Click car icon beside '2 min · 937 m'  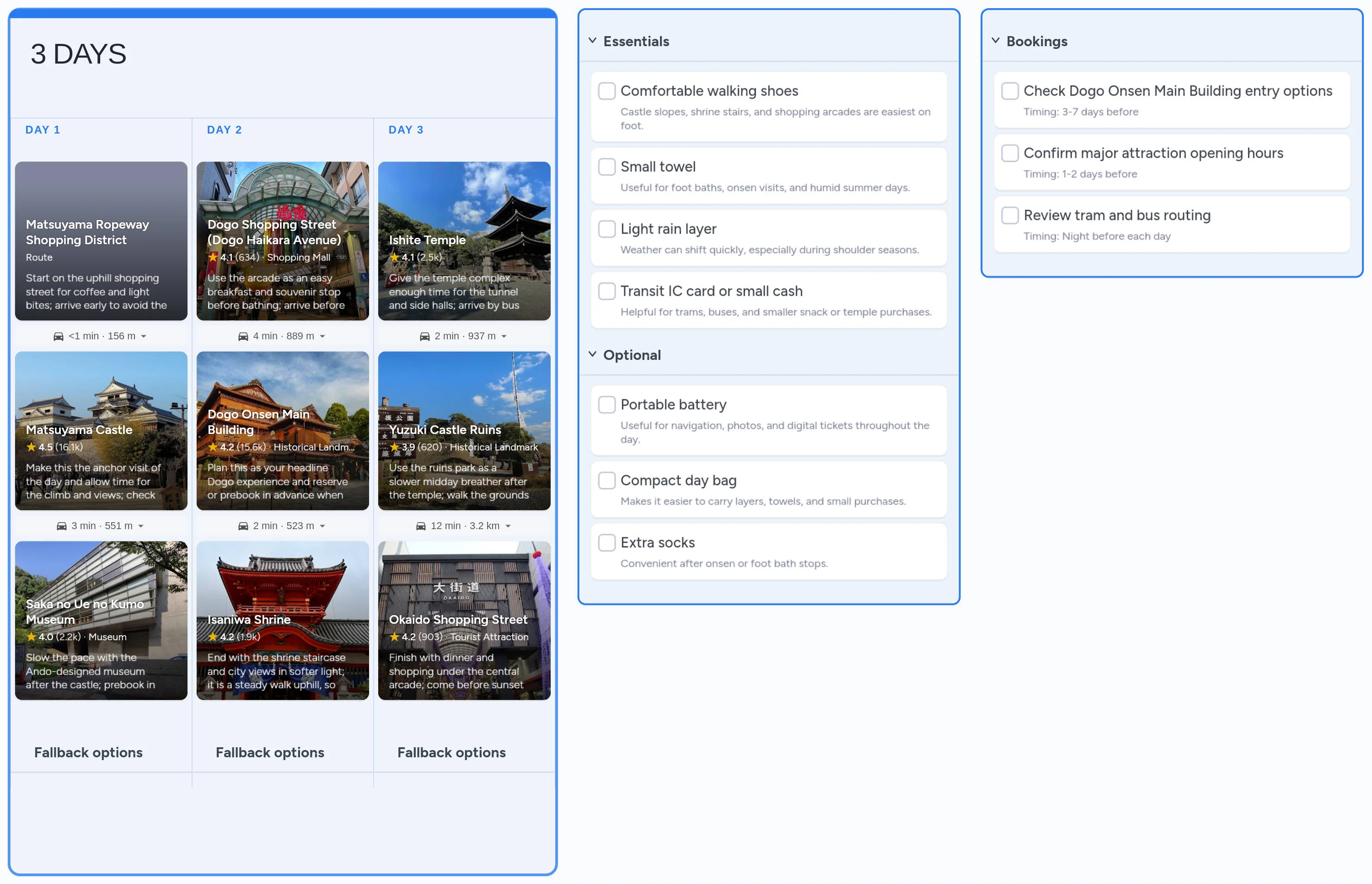pos(425,337)
